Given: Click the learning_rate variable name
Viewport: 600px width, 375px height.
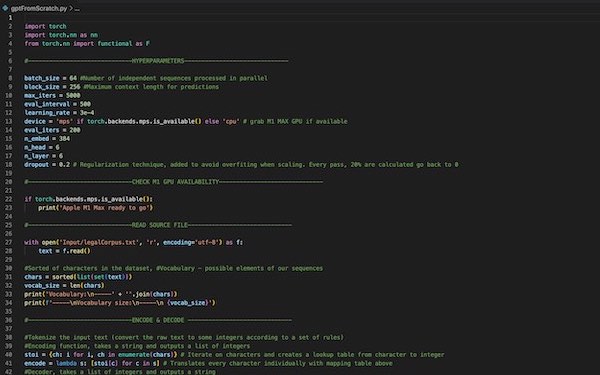Looking at the screenshot, I should [47, 112].
